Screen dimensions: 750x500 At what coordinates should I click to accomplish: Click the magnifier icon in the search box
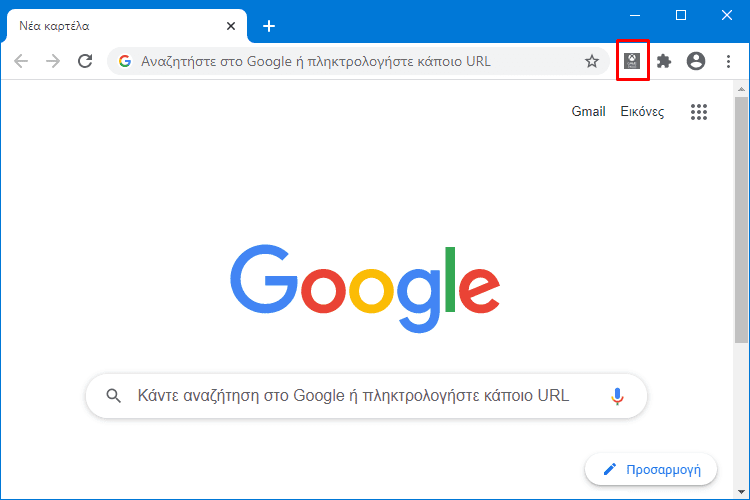[x=113, y=396]
